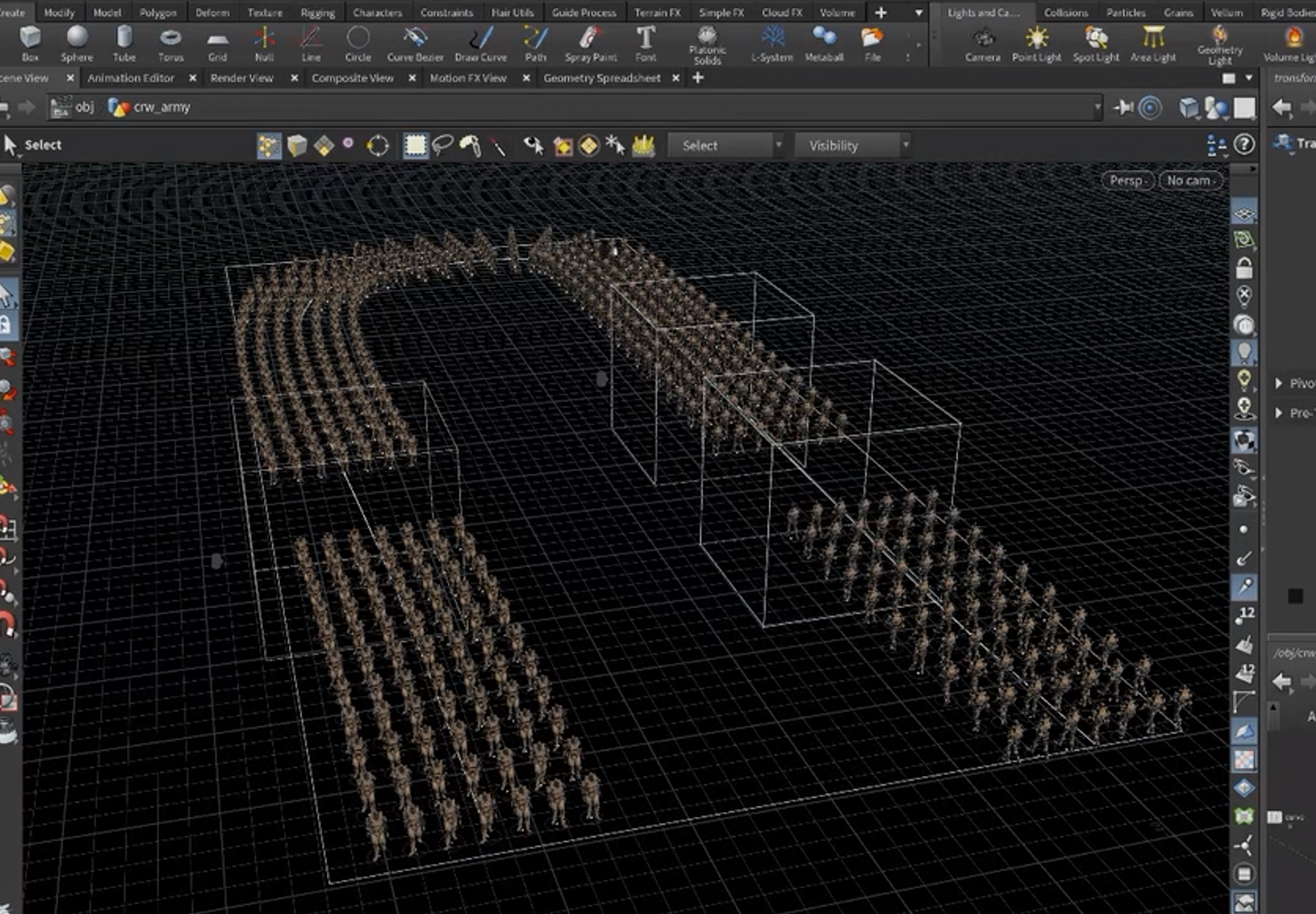Create a Grid with the shelf tool
1316x914 pixels.
click(218, 44)
